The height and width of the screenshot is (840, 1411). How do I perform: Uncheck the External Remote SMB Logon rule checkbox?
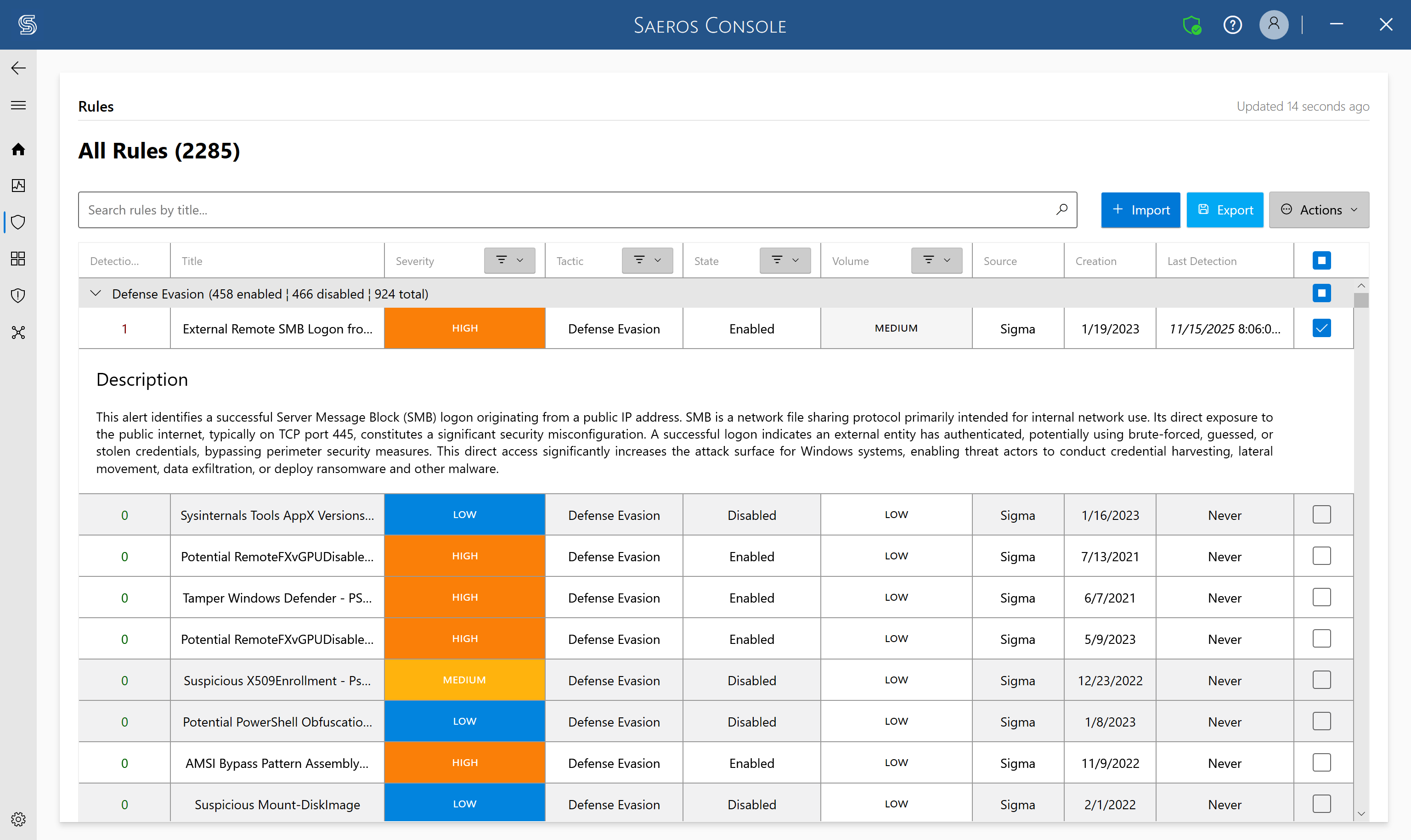1321,328
